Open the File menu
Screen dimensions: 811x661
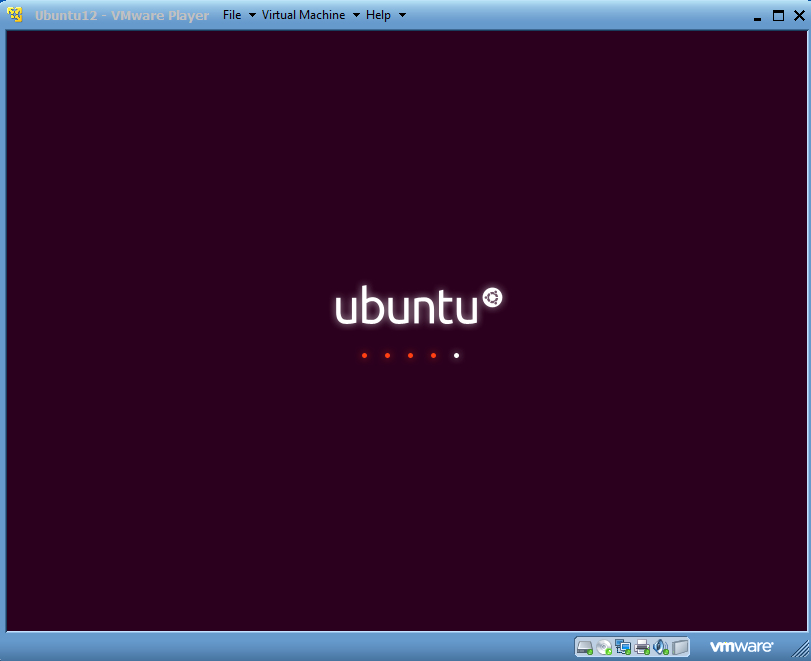[232, 15]
